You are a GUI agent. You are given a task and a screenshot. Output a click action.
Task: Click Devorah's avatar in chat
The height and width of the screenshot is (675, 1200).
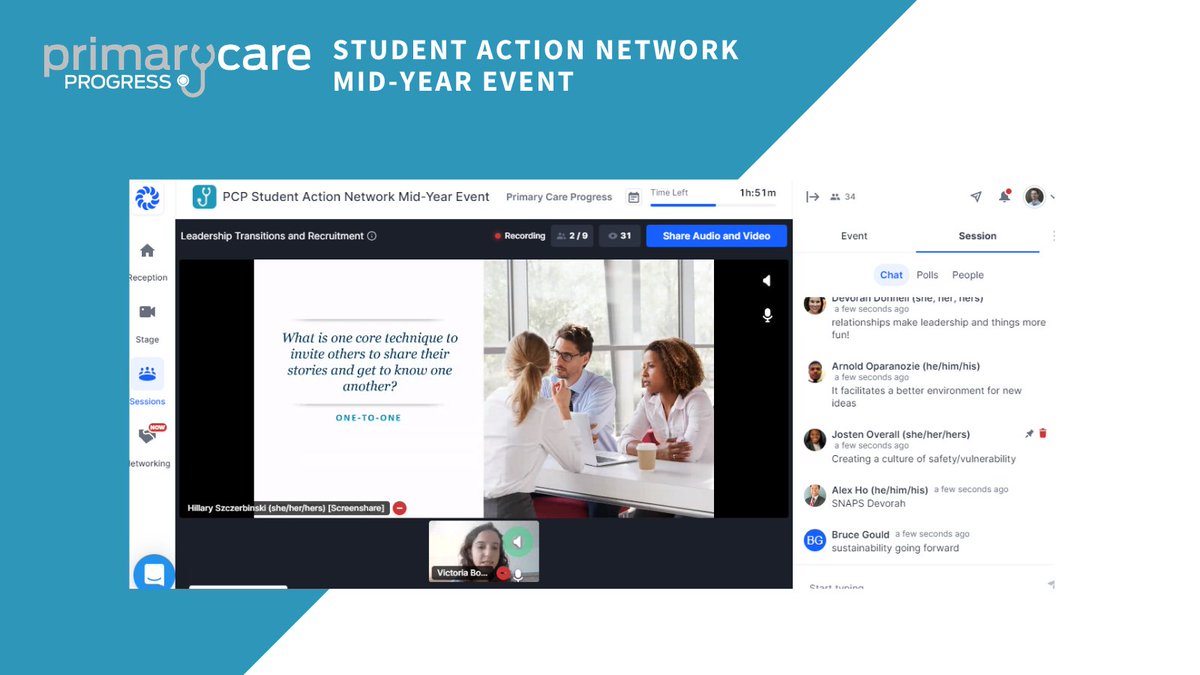(x=815, y=305)
